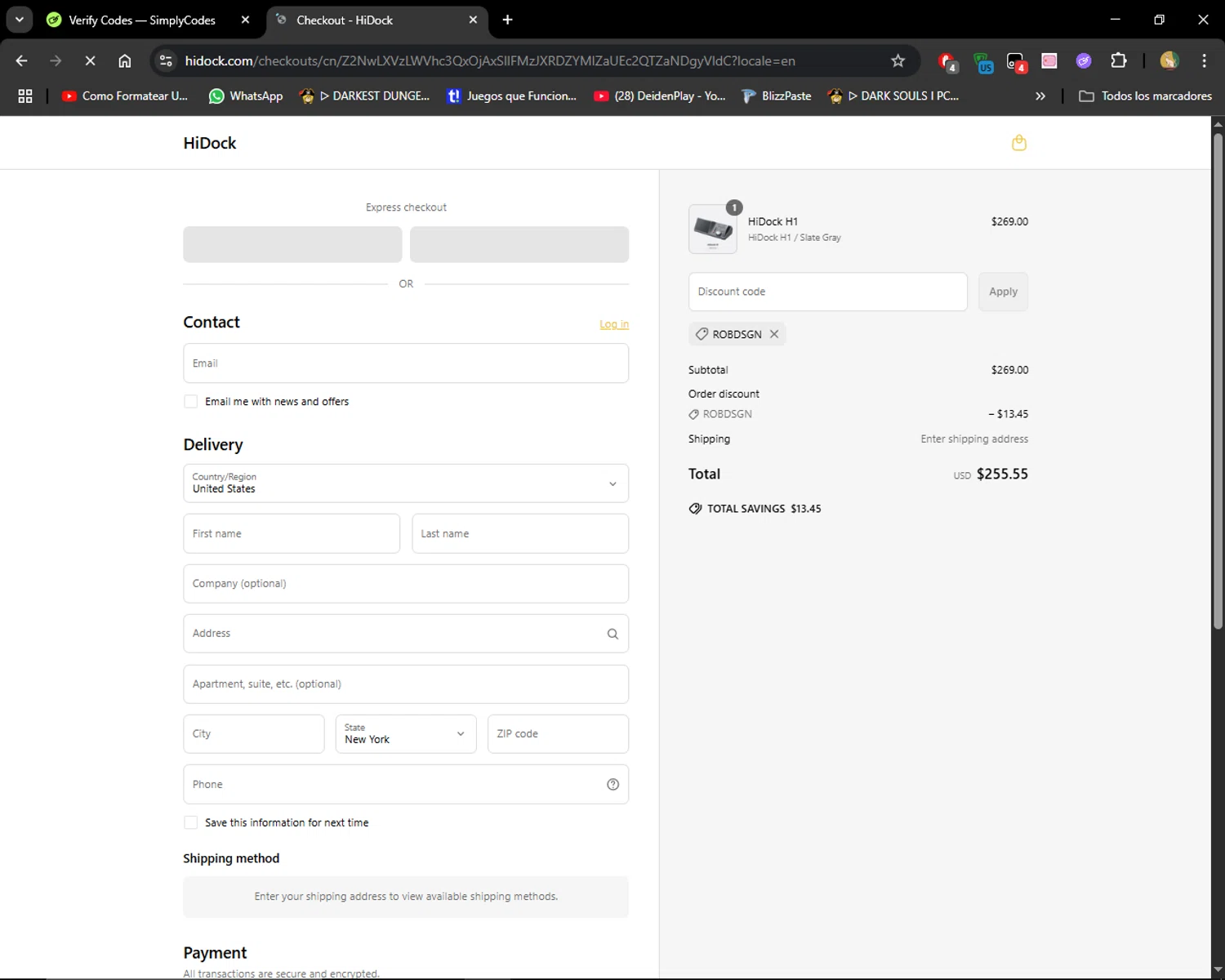Focus the Email input field
The width and height of the screenshot is (1225, 980).
pos(406,363)
